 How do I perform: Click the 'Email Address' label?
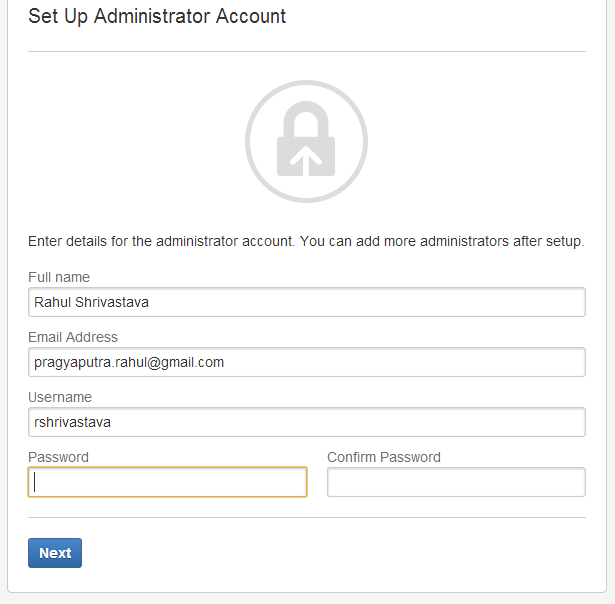(73, 337)
